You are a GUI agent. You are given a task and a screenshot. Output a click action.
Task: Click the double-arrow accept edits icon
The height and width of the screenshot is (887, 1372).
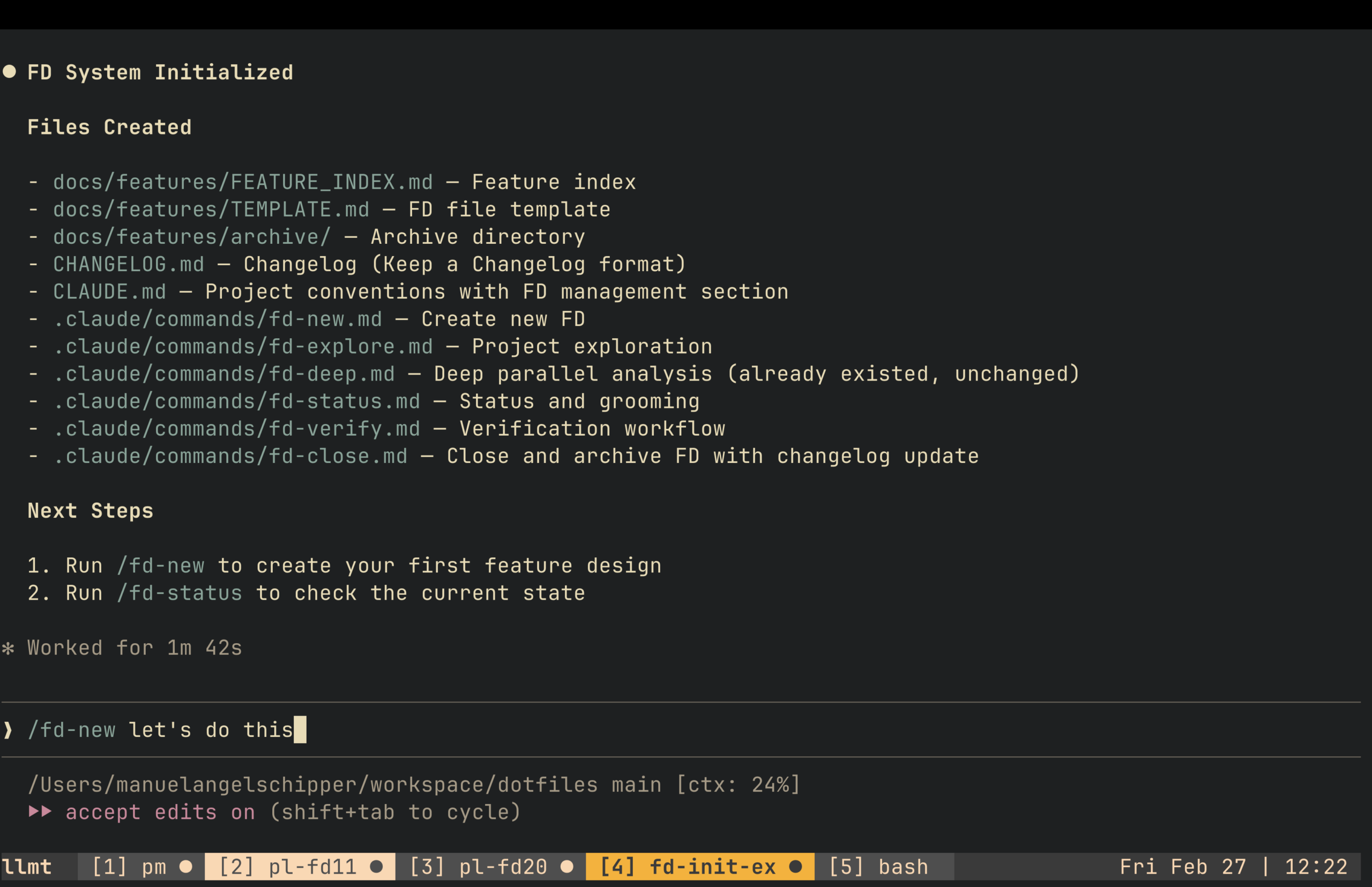click(x=40, y=811)
